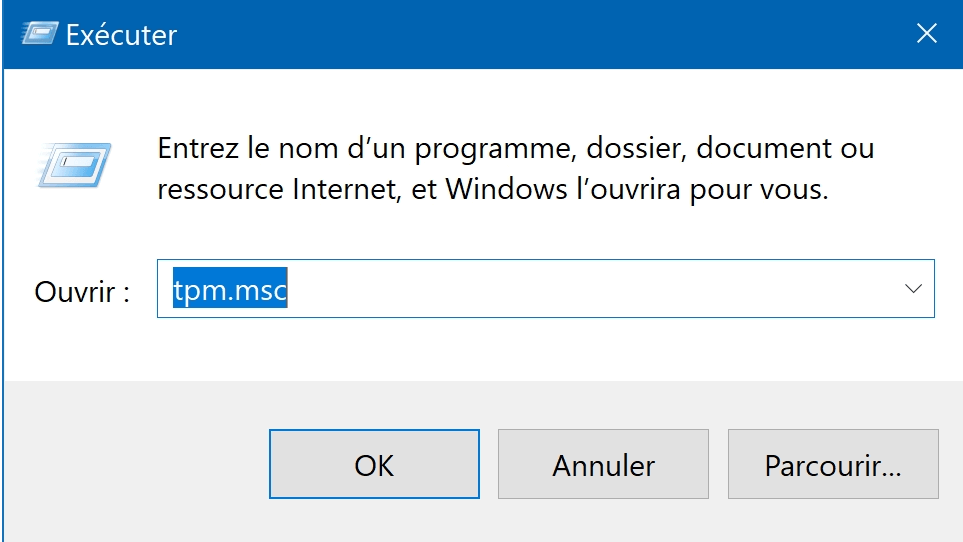Open file browser via Parcourir... button
Viewport: 963px width, 542px height.
832,464
